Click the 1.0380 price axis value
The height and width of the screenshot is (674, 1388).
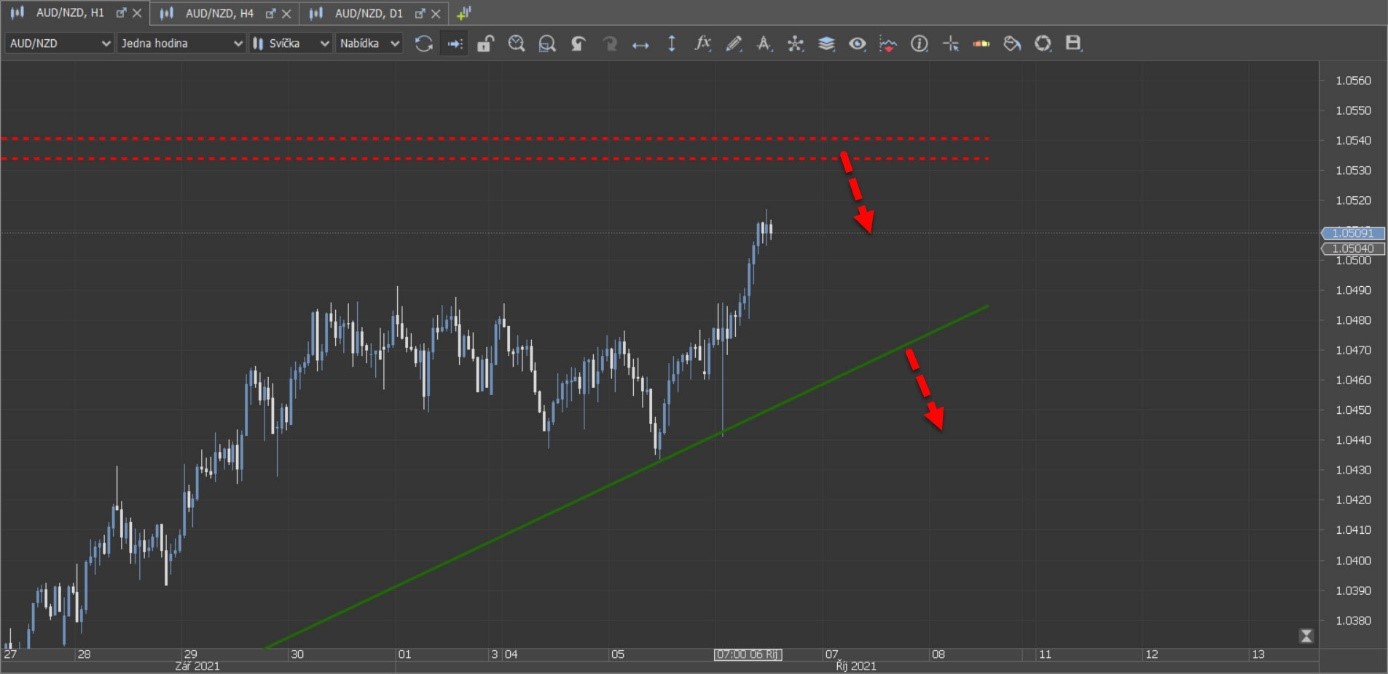coord(1352,620)
